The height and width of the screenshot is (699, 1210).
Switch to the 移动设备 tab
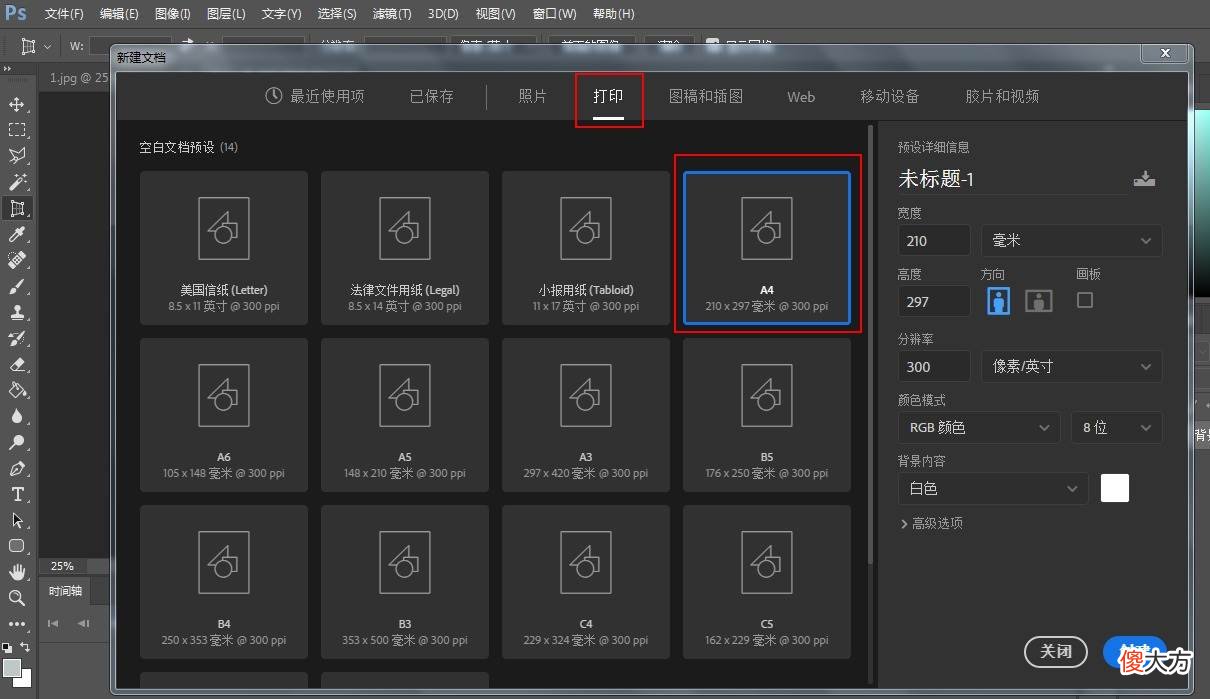890,96
